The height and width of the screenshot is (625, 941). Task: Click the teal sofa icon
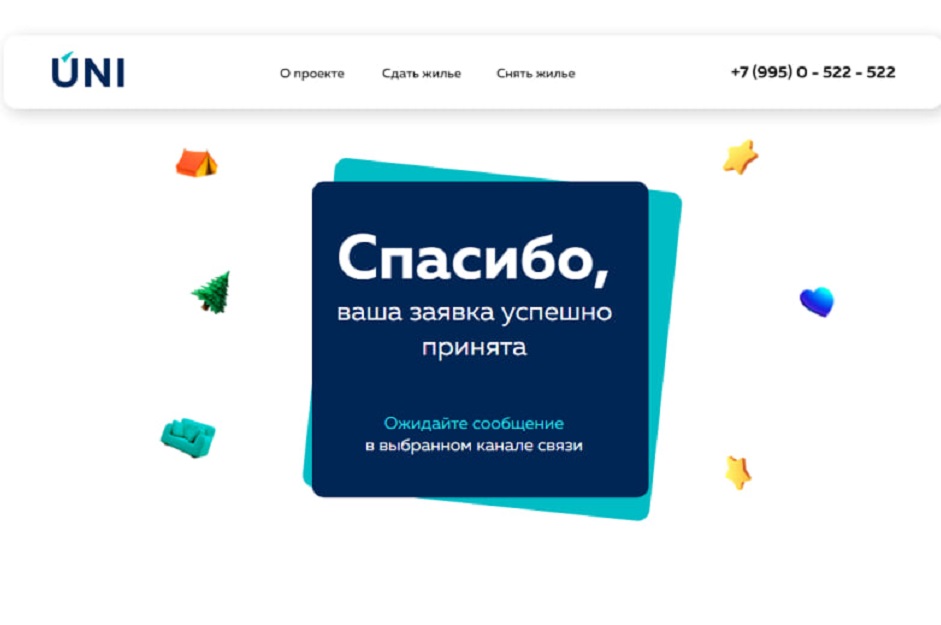coord(188,438)
